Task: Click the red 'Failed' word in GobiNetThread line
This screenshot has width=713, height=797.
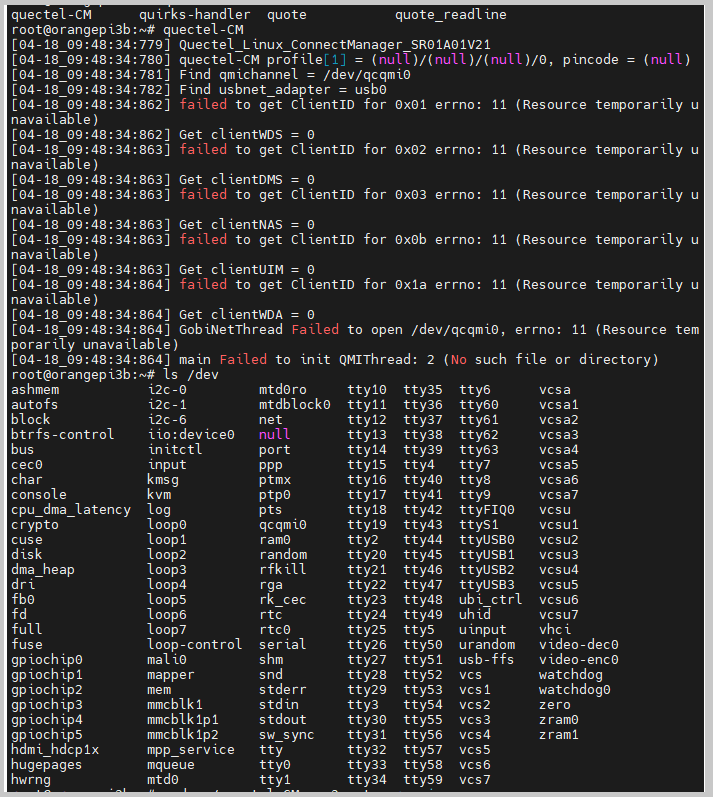Action: (x=315, y=330)
